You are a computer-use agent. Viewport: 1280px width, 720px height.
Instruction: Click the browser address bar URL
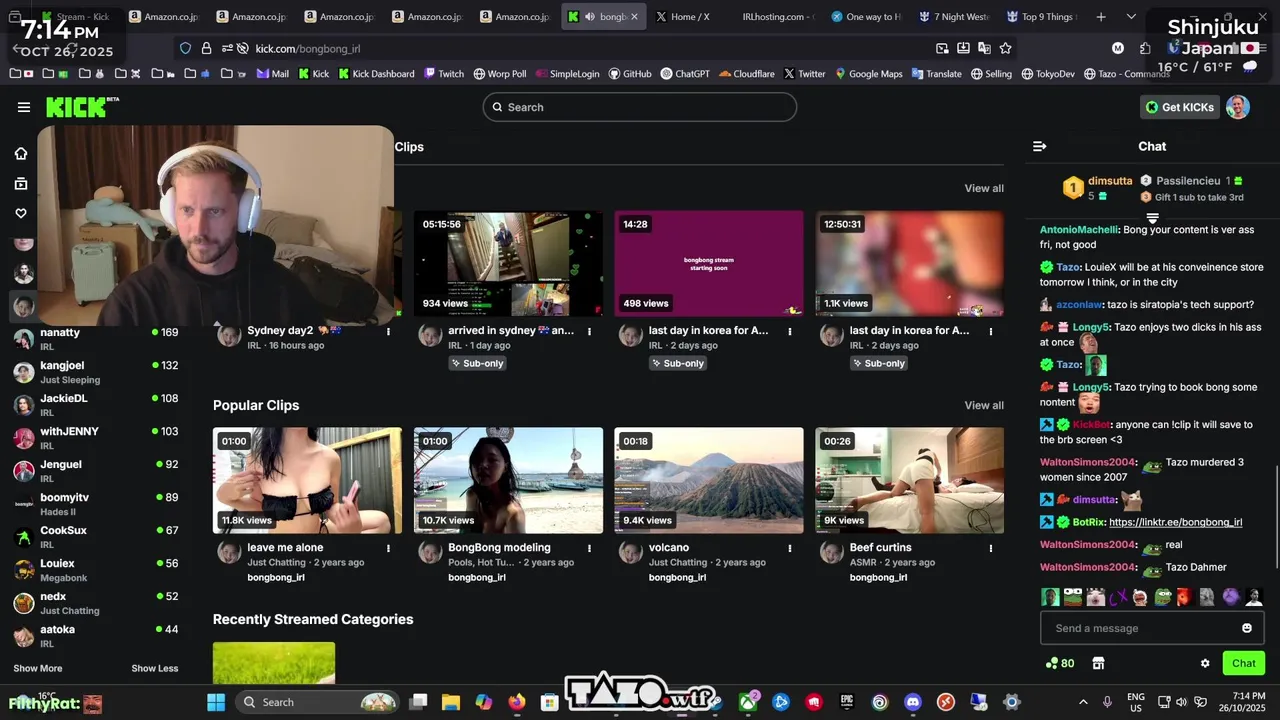click(308, 48)
